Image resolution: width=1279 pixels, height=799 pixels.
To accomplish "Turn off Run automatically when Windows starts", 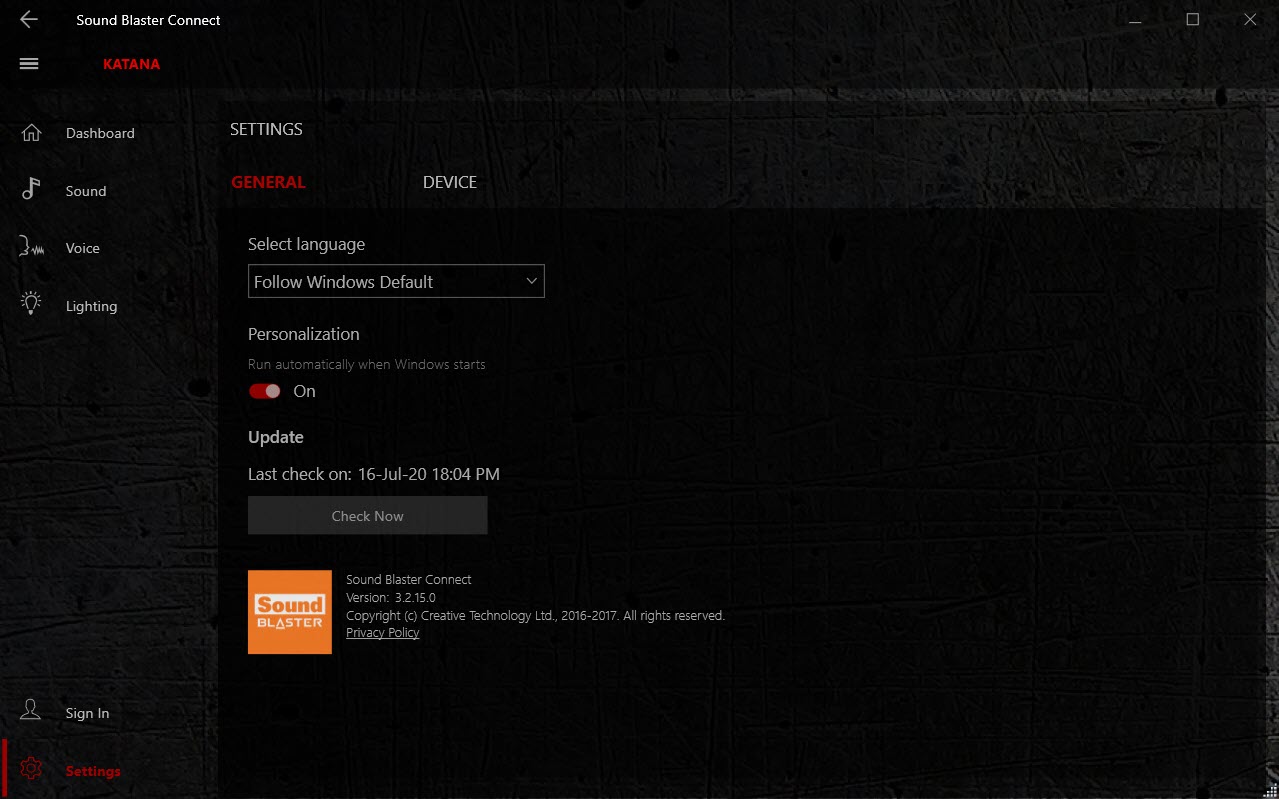I will coord(265,391).
